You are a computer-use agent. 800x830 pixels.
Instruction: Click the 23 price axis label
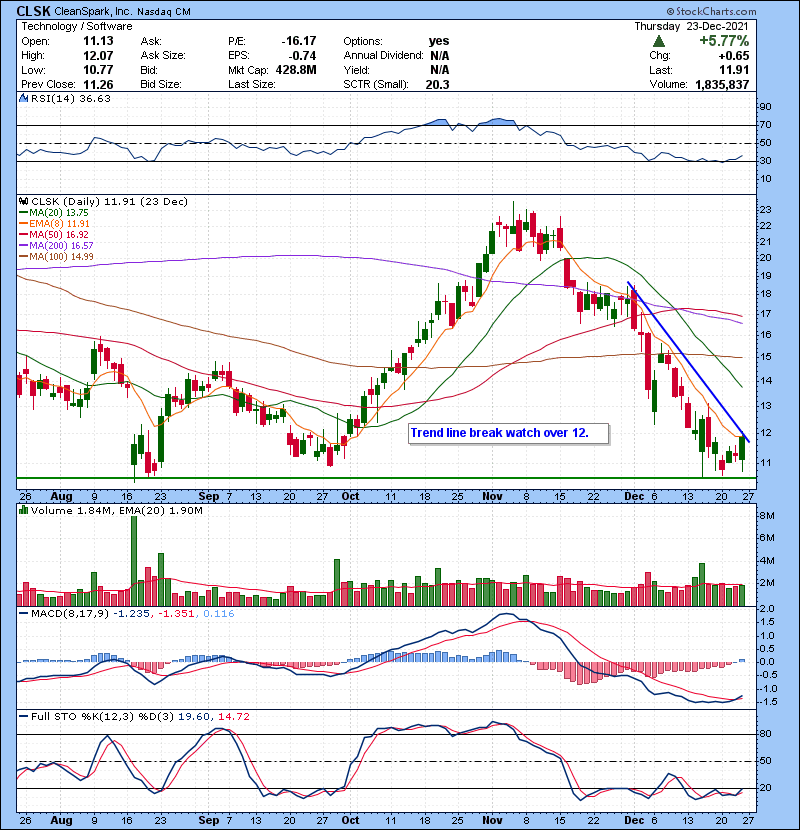coord(766,210)
